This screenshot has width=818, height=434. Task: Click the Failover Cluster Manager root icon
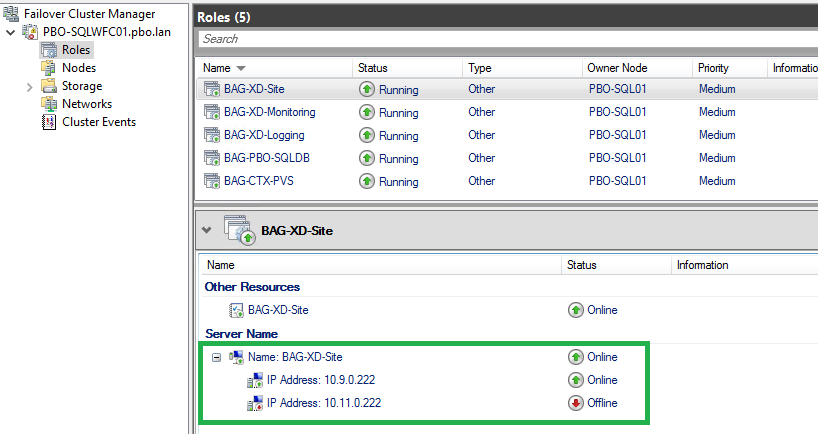(11, 14)
